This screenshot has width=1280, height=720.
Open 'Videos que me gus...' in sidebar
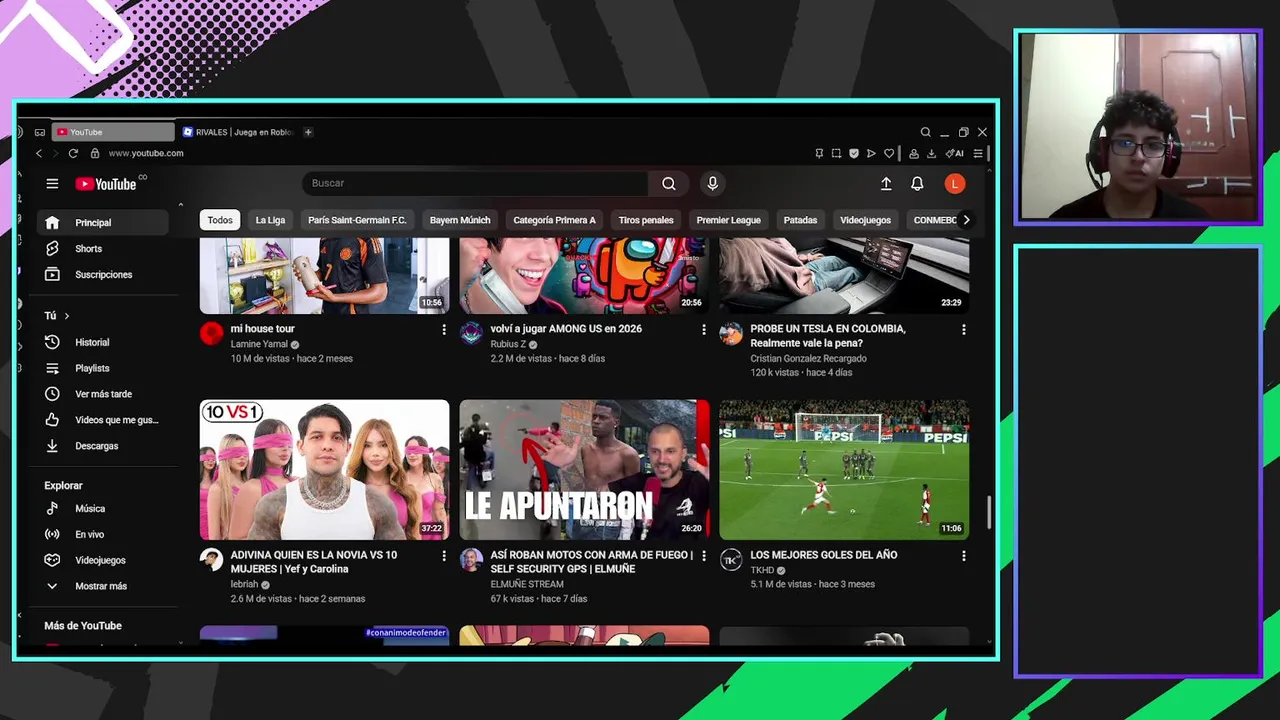(103, 420)
